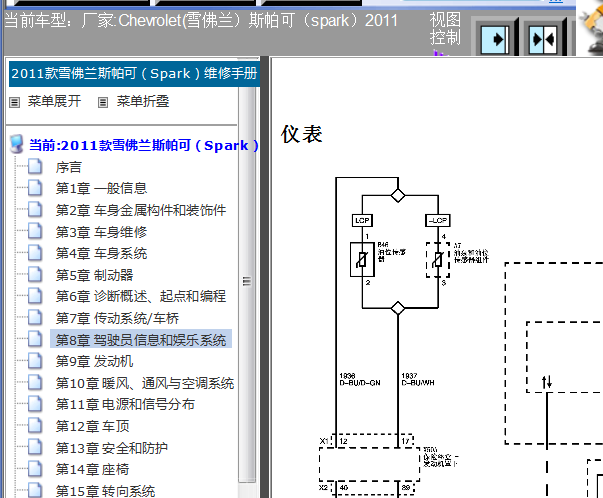This screenshot has width=603, height=498.
Task: Open 第6章 诊断概述、起点和编程
Action: coord(141,296)
